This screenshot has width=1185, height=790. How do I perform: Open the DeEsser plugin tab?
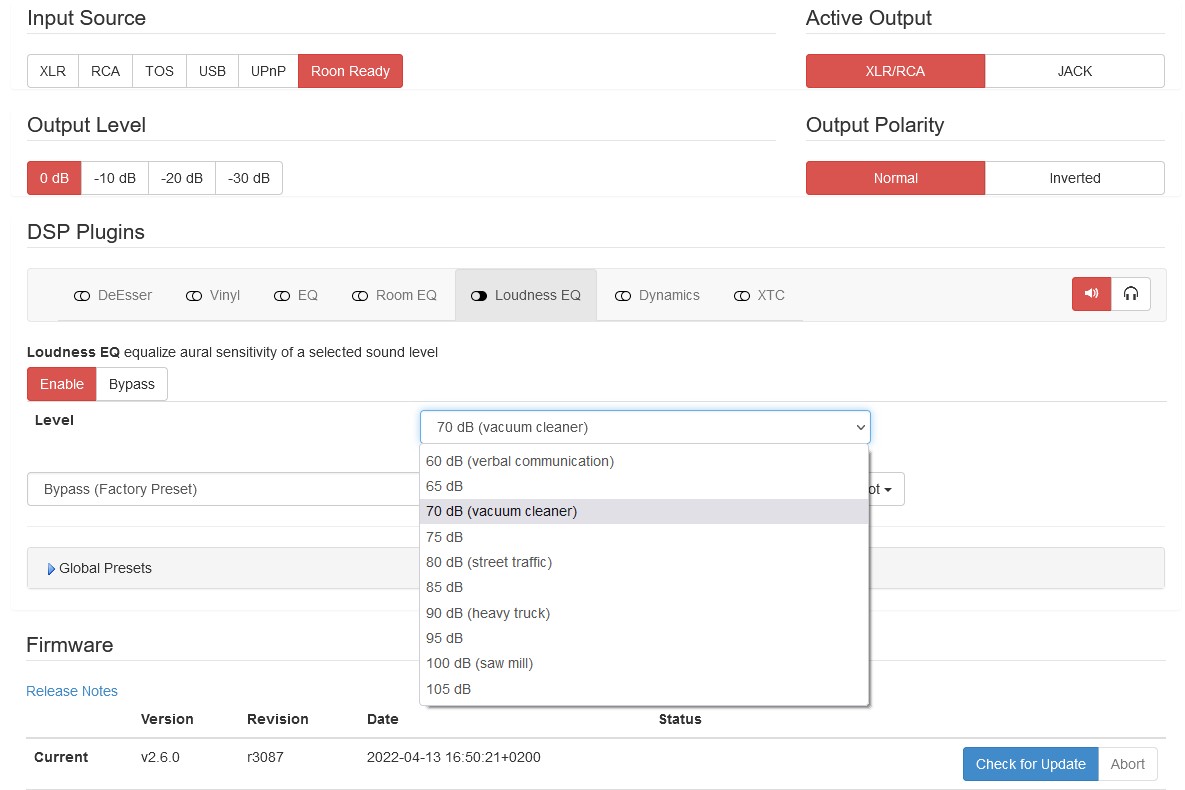coord(113,296)
